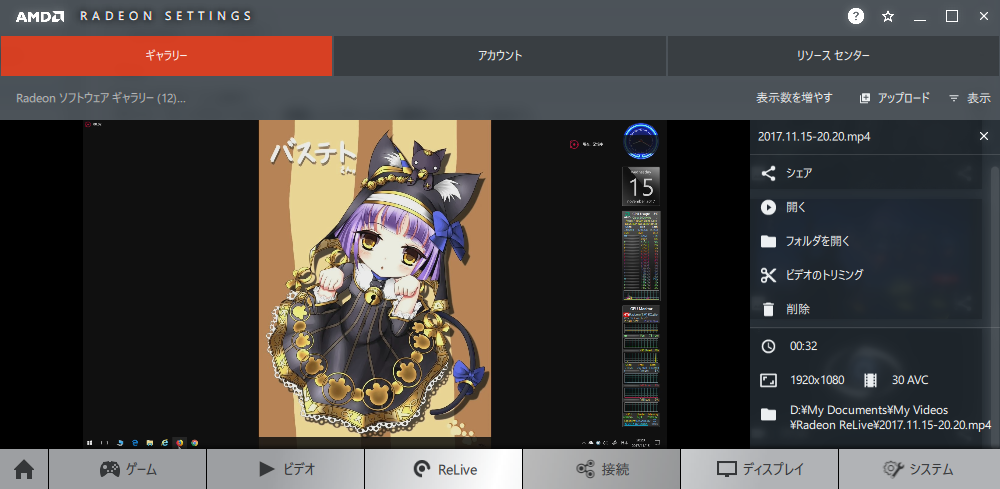Click the folder icon beside フォルダを開く
The image size is (1000, 489).
(768, 241)
